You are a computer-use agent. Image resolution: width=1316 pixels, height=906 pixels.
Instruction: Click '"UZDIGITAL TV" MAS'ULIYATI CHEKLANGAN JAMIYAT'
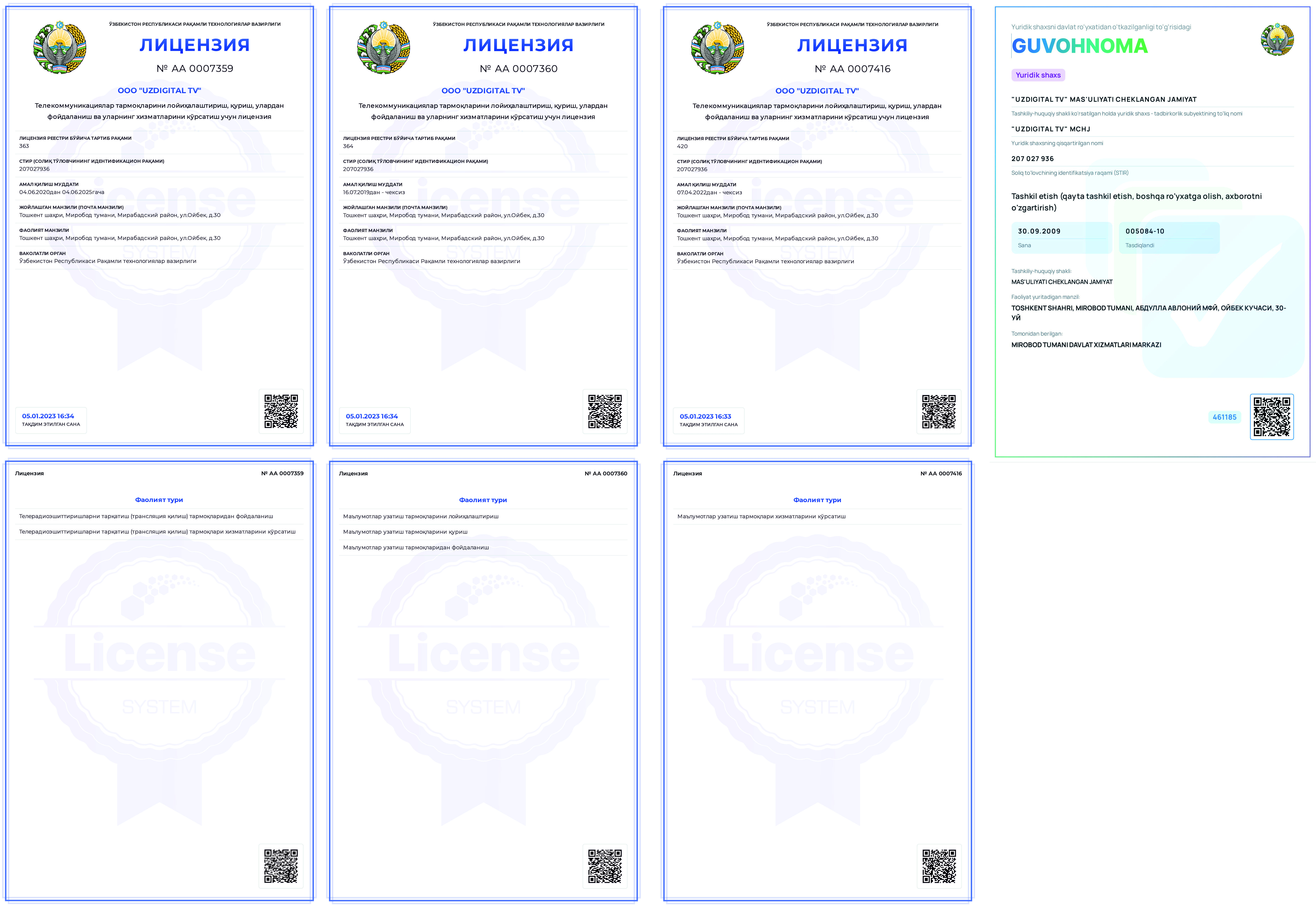click(x=1104, y=99)
